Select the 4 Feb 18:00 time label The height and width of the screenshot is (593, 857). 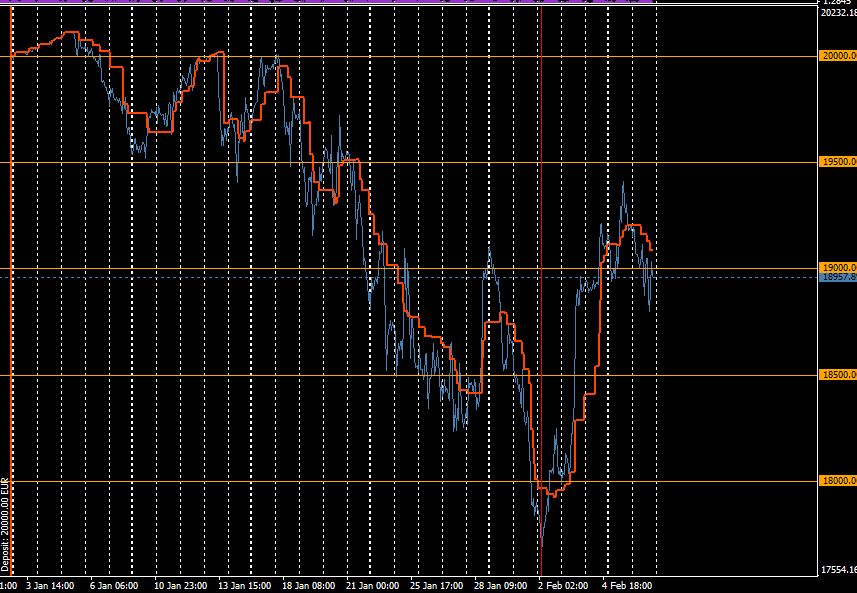(627, 585)
